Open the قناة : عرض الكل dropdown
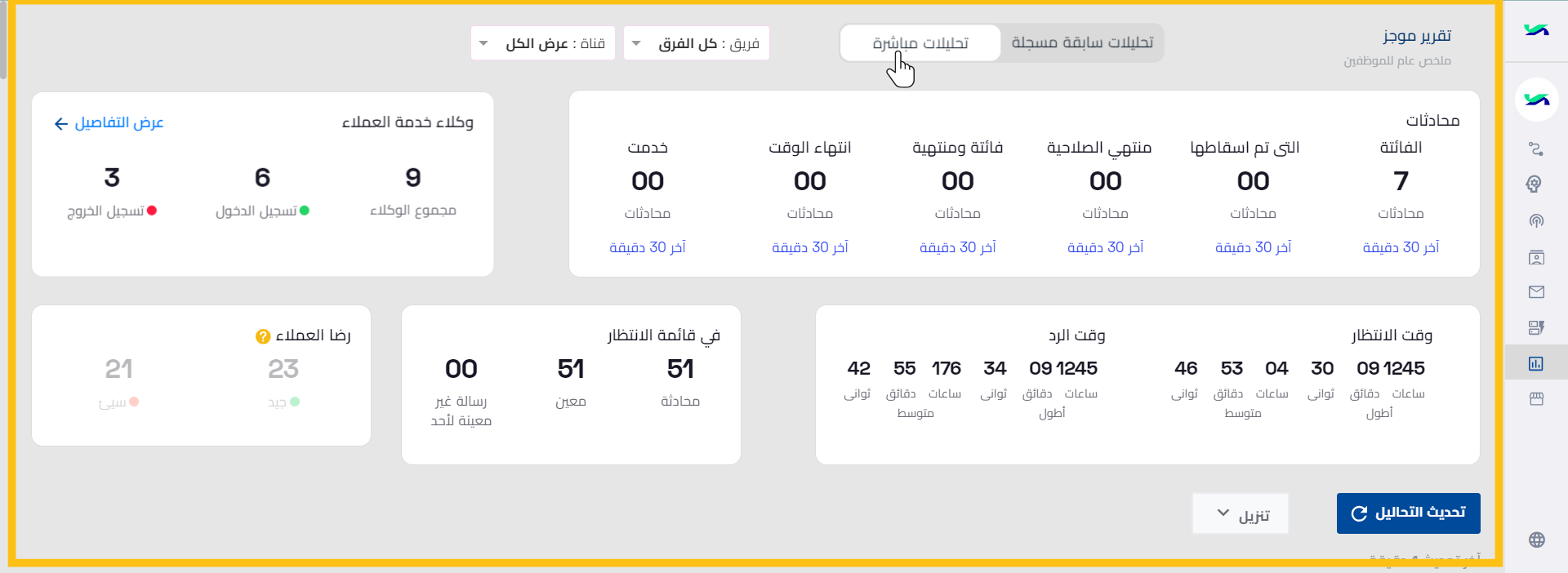Image resolution: width=1568 pixels, height=573 pixels. click(x=543, y=43)
